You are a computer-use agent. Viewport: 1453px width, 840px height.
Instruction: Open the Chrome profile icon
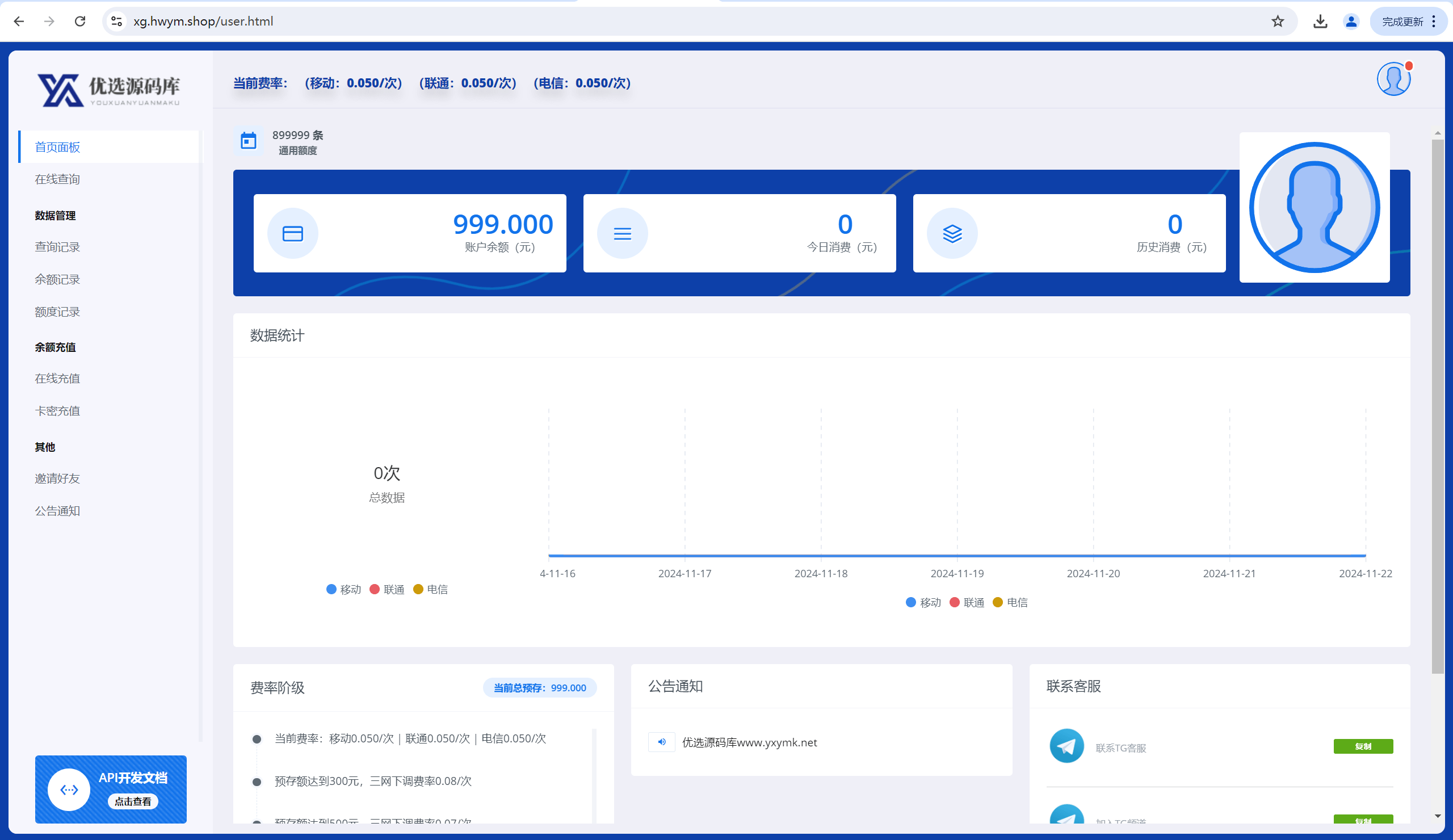tap(1351, 22)
